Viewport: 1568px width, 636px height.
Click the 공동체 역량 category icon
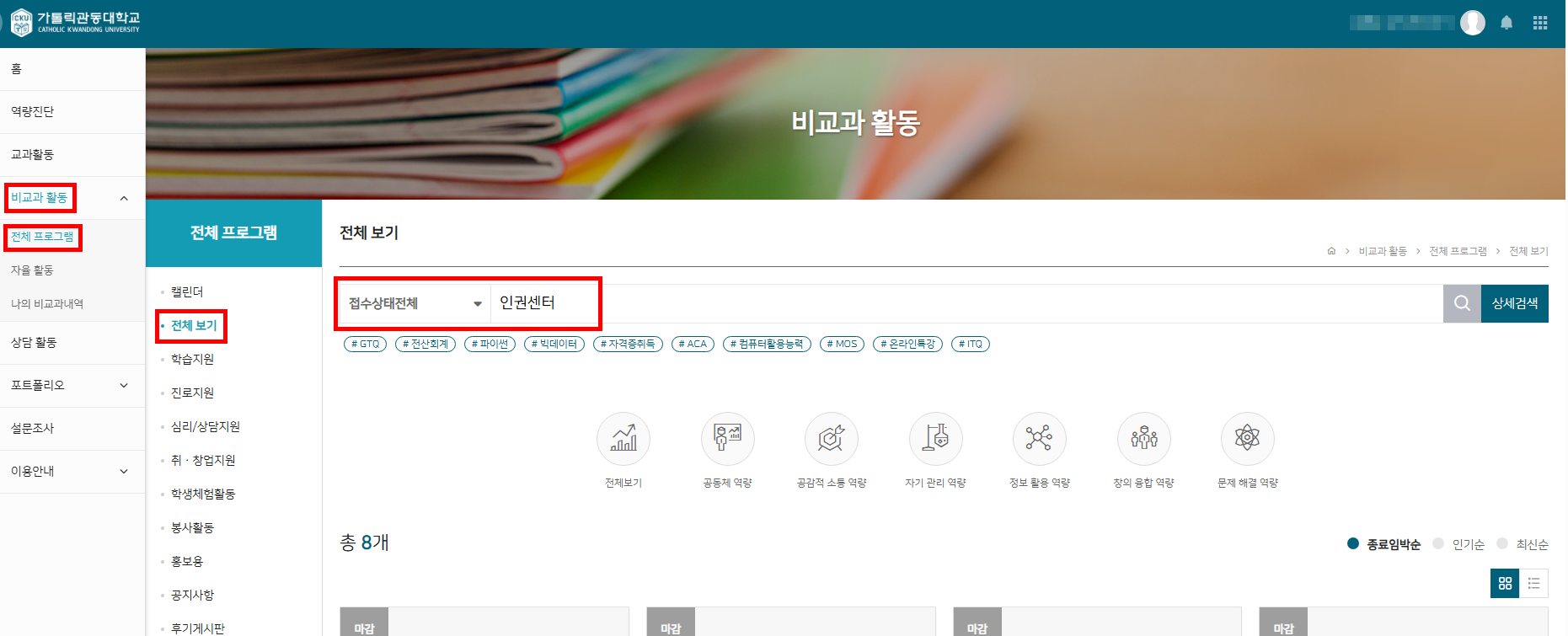727,439
